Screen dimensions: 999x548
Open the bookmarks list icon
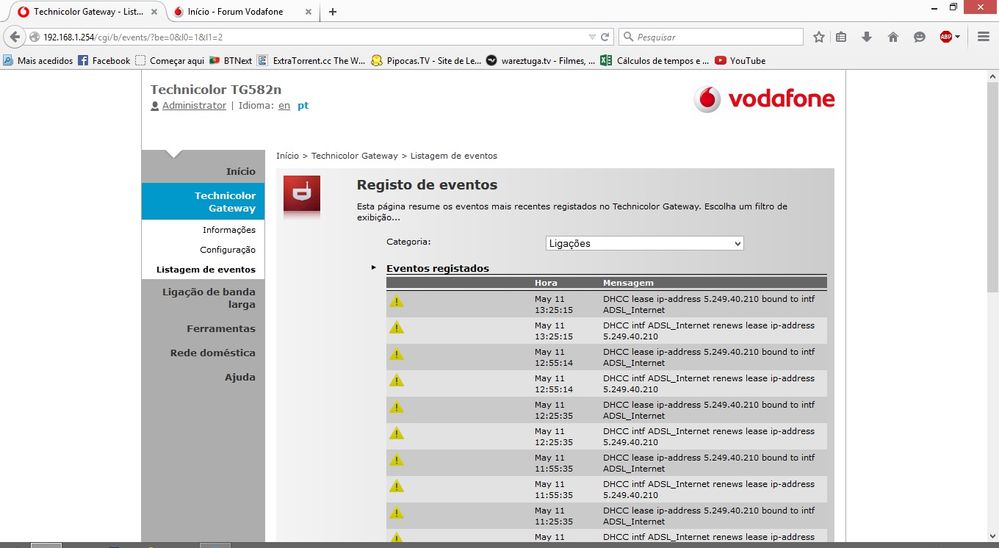tap(841, 37)
